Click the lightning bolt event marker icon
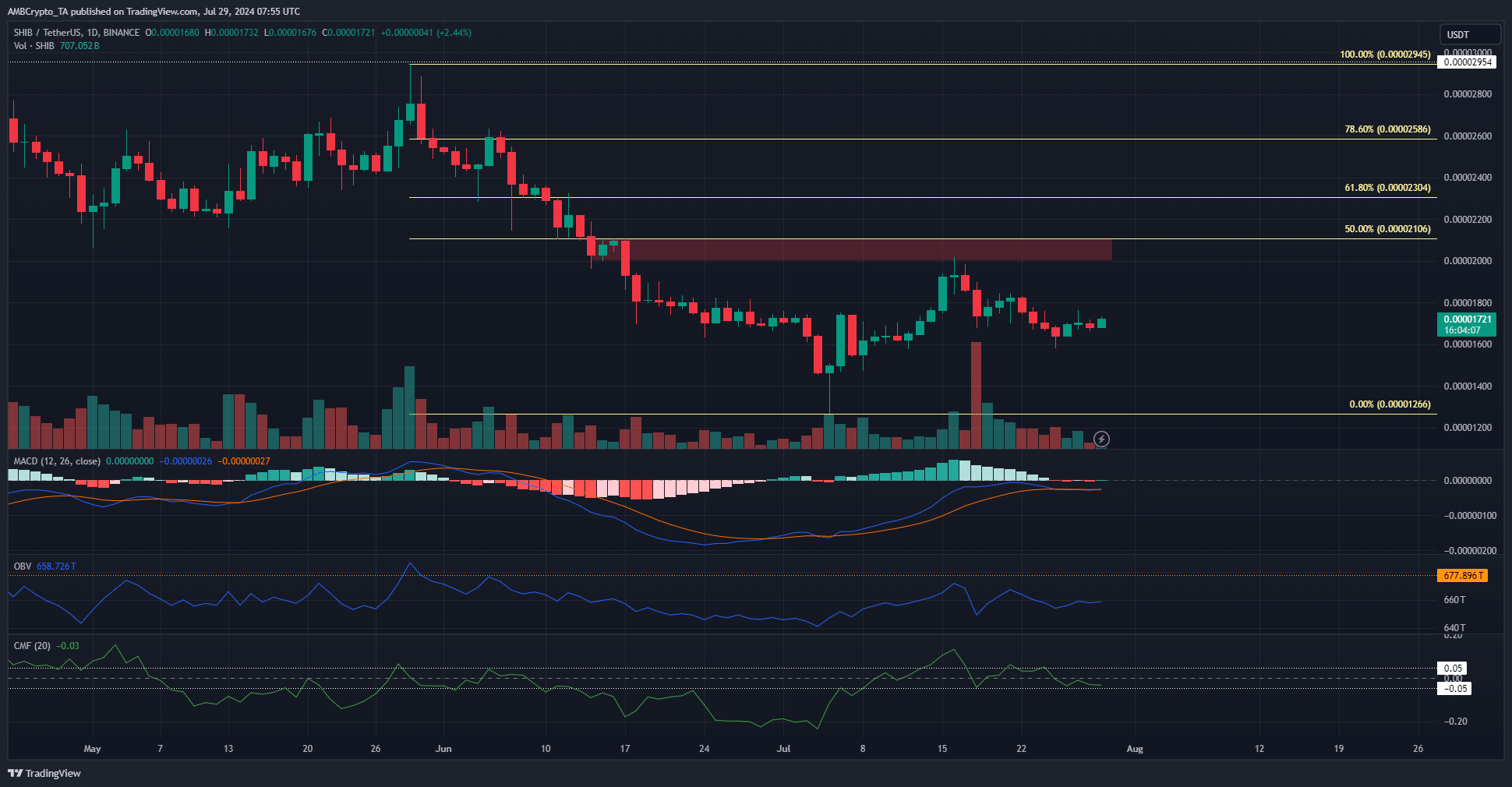Screen dimensions: 1512x787 pyautogui.click(x=1101, y=439)
